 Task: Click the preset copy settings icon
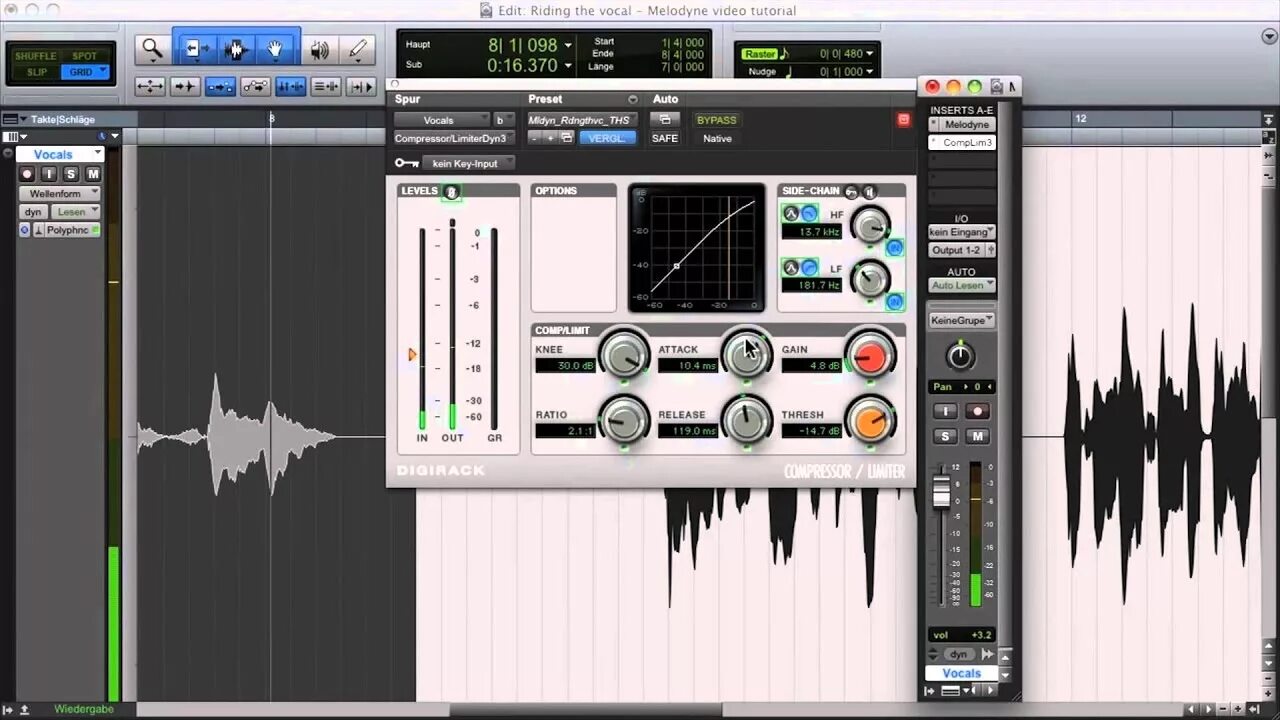567,138
